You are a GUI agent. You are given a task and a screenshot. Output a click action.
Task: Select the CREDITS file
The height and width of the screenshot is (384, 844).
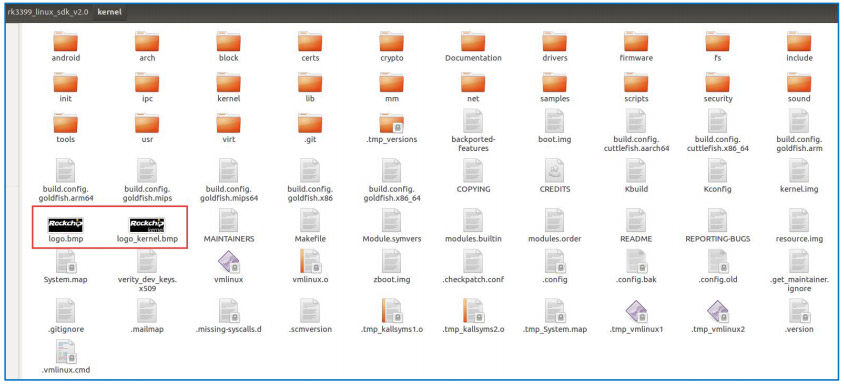click(554, 171)
